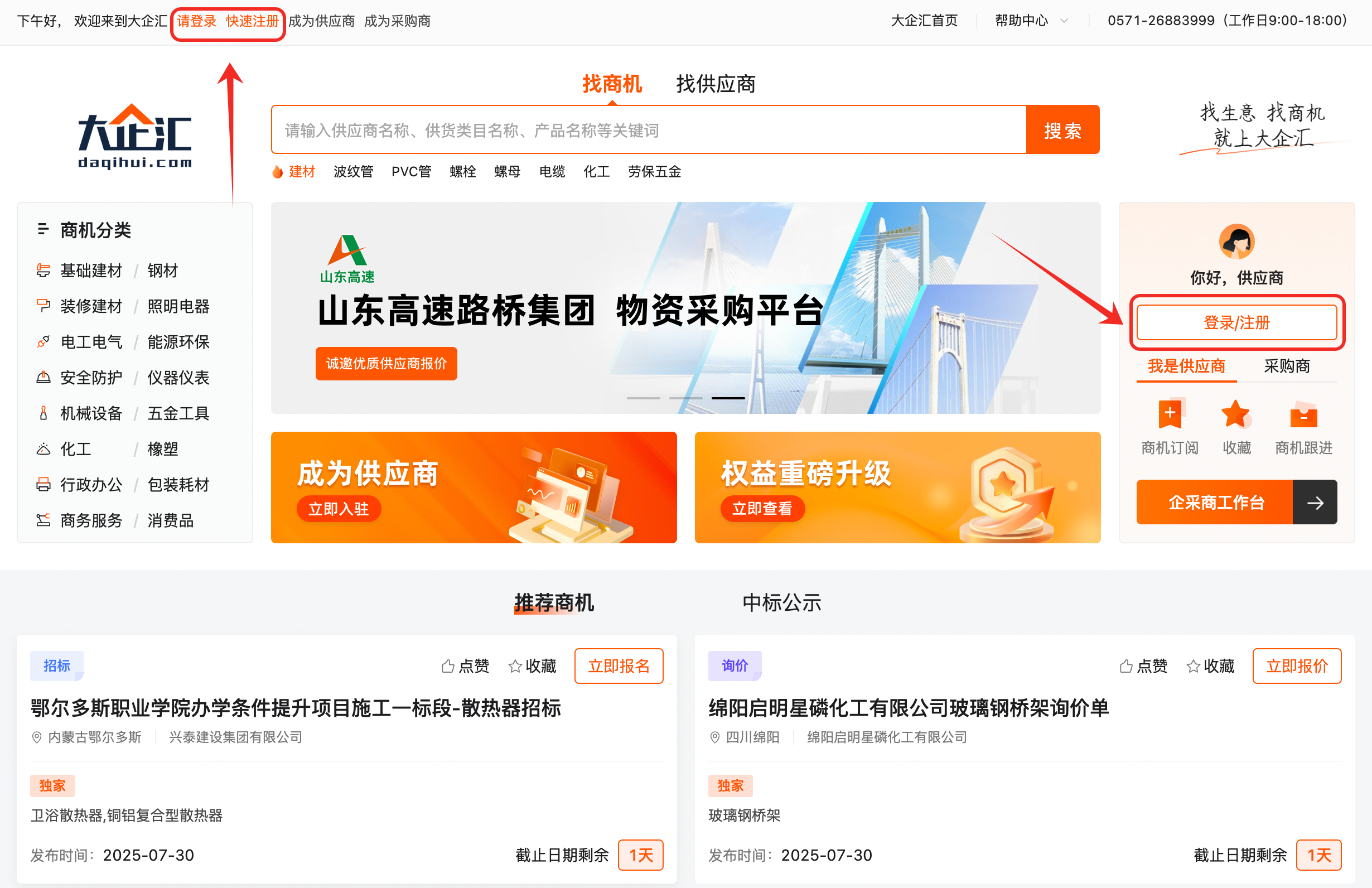The width and height of the screenshot is (1372, 888).
Task: Click hot keyword PVC管
Action: 411,172
